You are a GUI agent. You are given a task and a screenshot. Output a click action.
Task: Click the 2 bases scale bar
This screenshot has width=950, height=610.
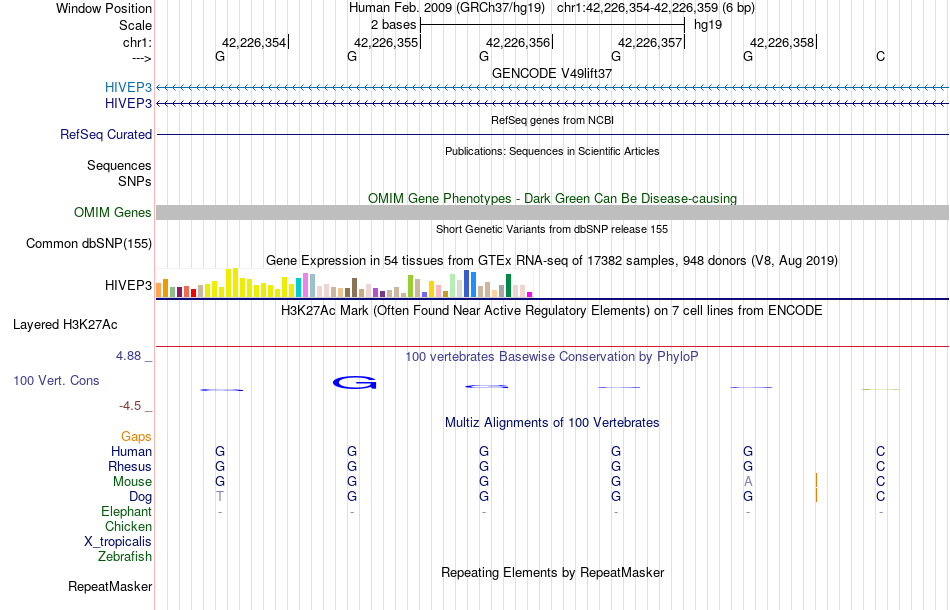[552, 25]
